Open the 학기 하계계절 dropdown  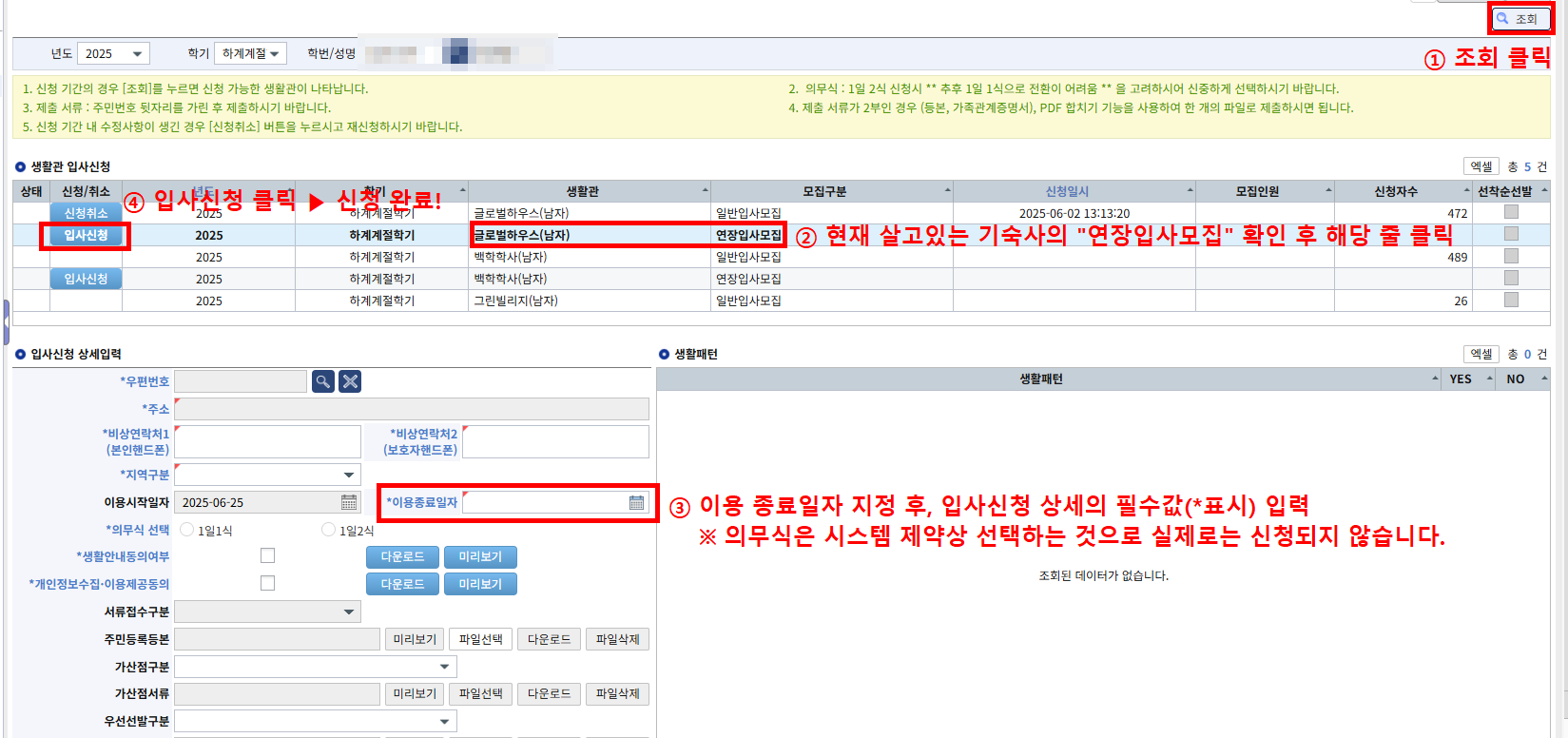pyautogui.click(x=250, y=54)
